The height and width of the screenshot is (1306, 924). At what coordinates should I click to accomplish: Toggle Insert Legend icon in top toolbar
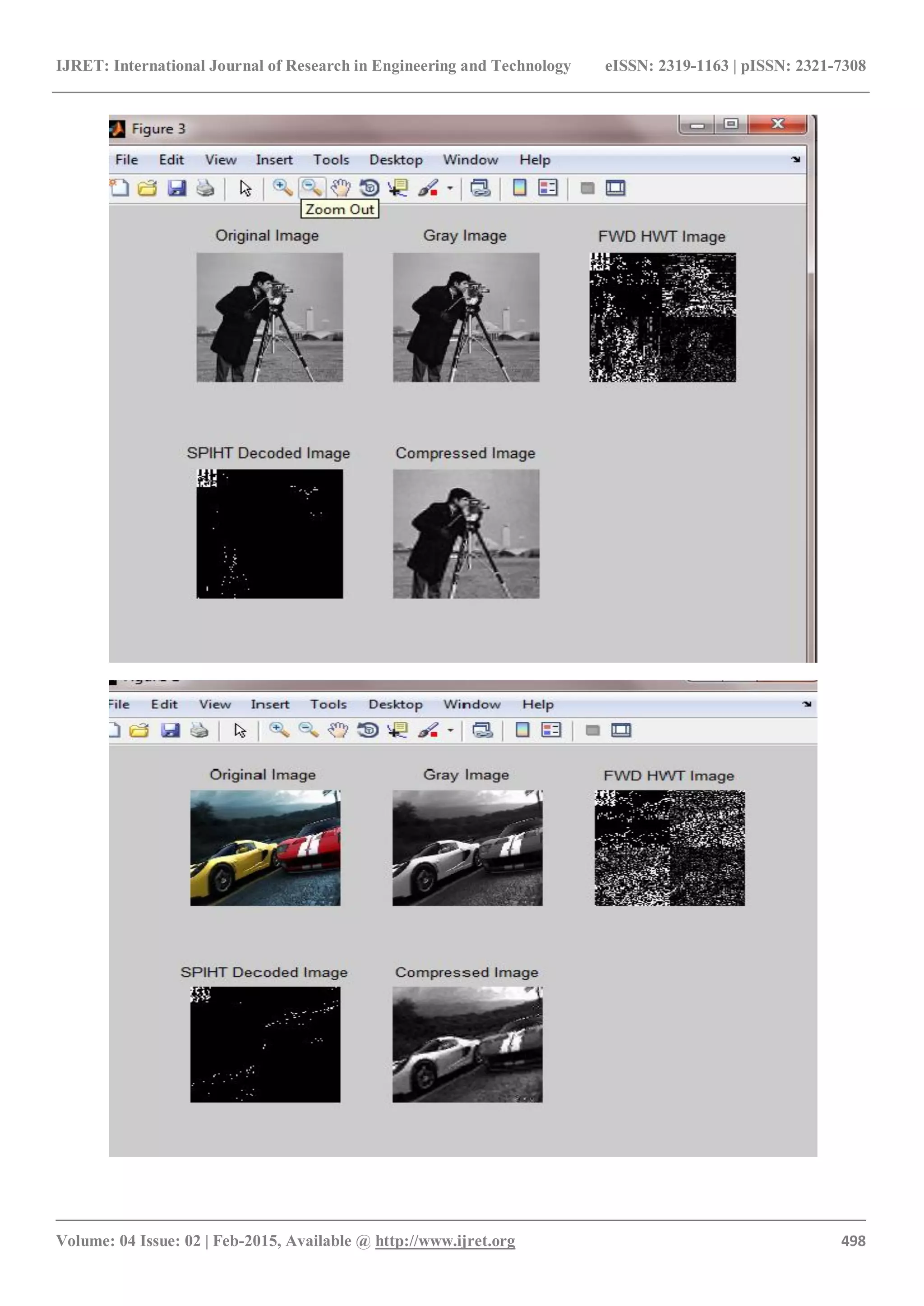tap(548, 188)
